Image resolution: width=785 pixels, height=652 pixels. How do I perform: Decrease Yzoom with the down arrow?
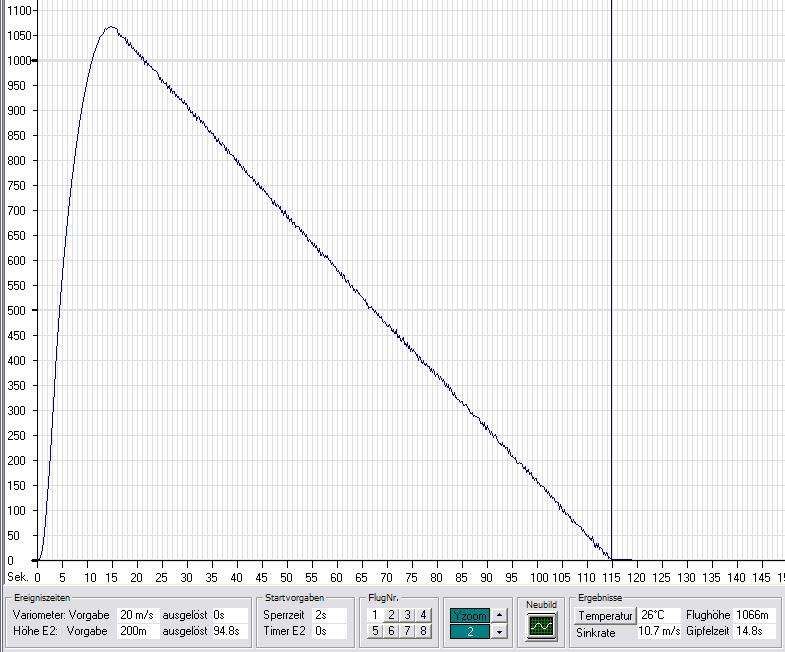click(x=499, y=631)
